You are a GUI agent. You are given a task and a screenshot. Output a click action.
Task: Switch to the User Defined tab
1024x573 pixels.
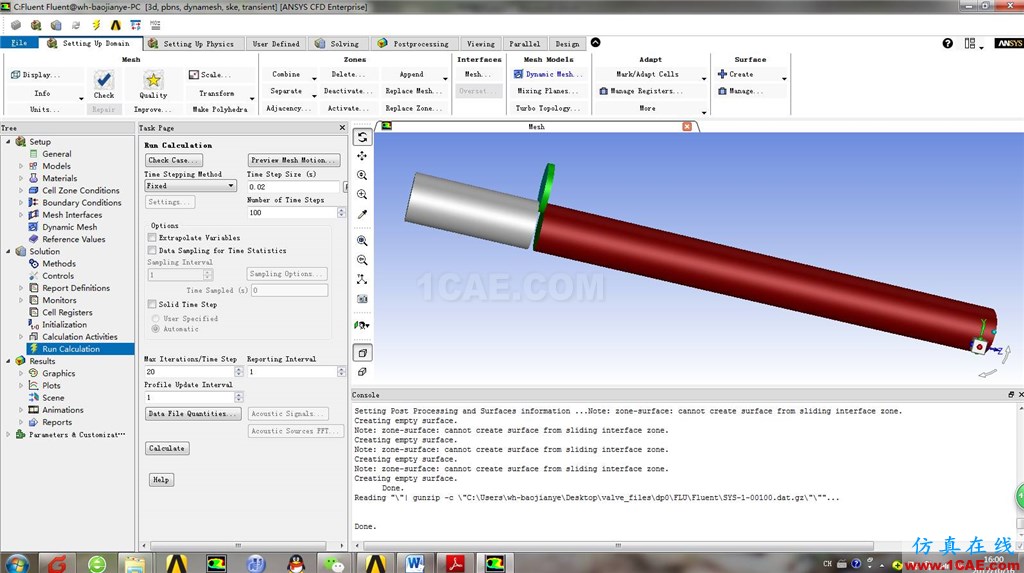tap(276, 44)
